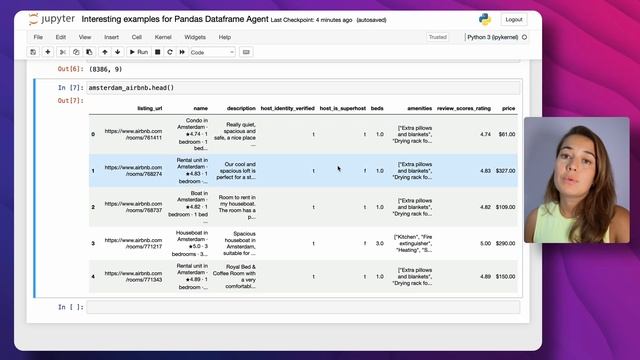Click the kernel idle circle indicator
The image size is (640, 360).
point(524,37)
